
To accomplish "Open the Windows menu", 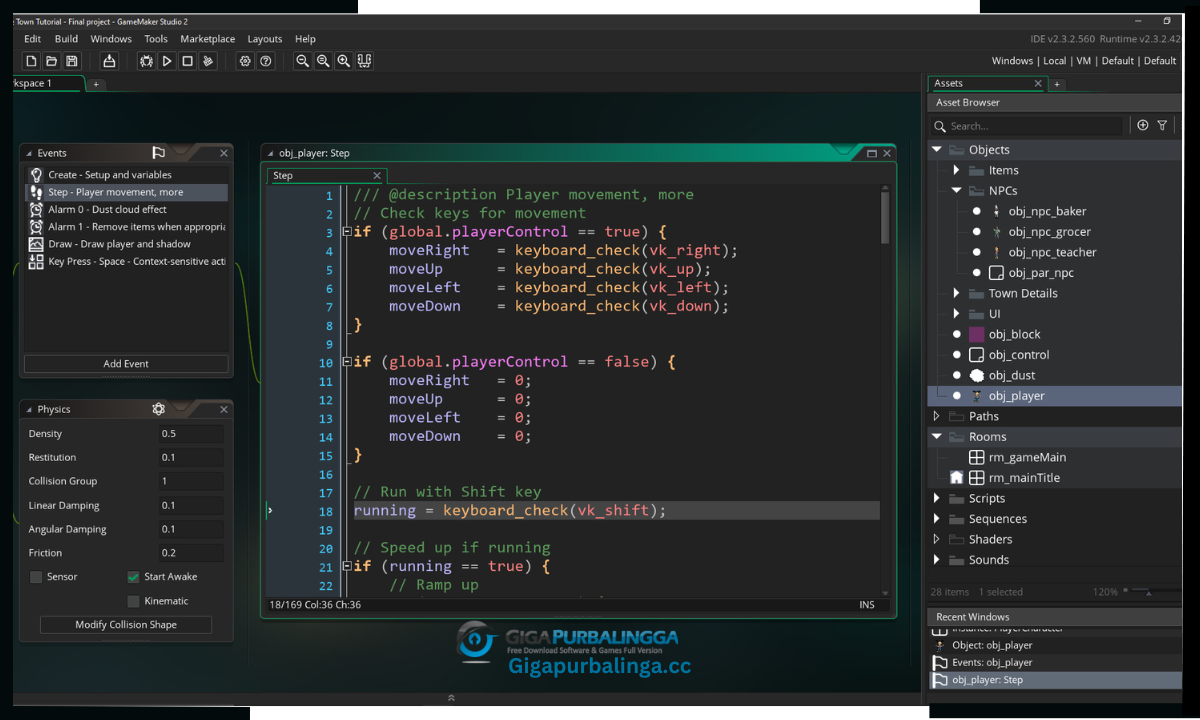I will [x=111, y=39].
